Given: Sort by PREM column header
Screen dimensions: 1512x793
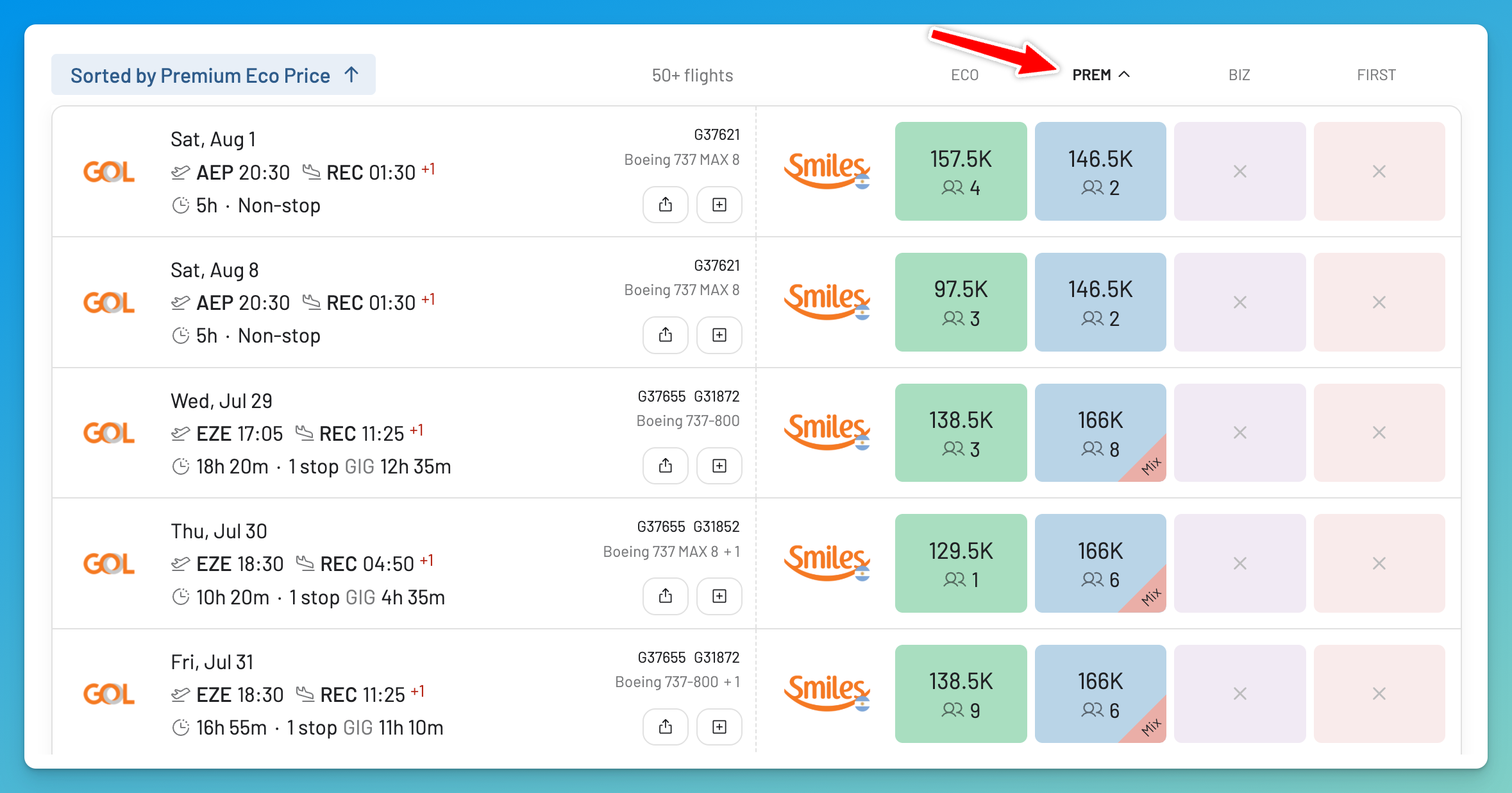Looking at the screenshot, I should point(1100,75).
